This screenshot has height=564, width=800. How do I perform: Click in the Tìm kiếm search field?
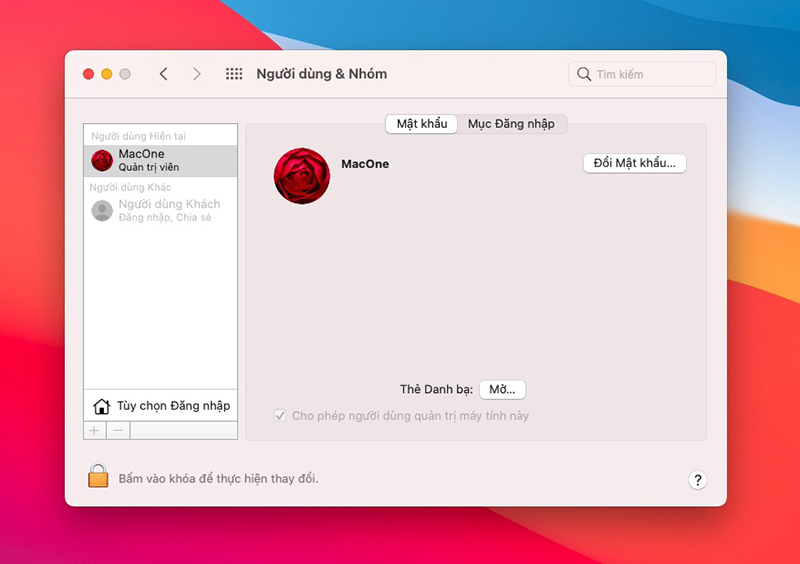pos(642,74)
